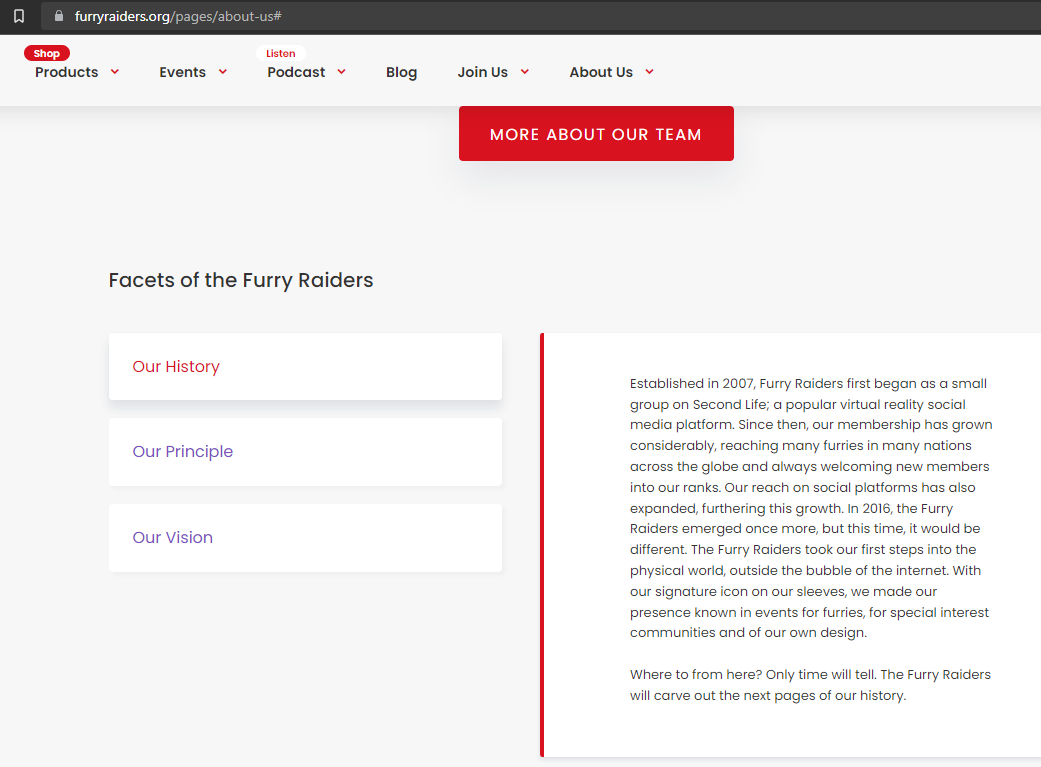Select the Our History tab
The width and height of the screenshot is (1041, 767).
pyautogui.click(x=305, y=367)
